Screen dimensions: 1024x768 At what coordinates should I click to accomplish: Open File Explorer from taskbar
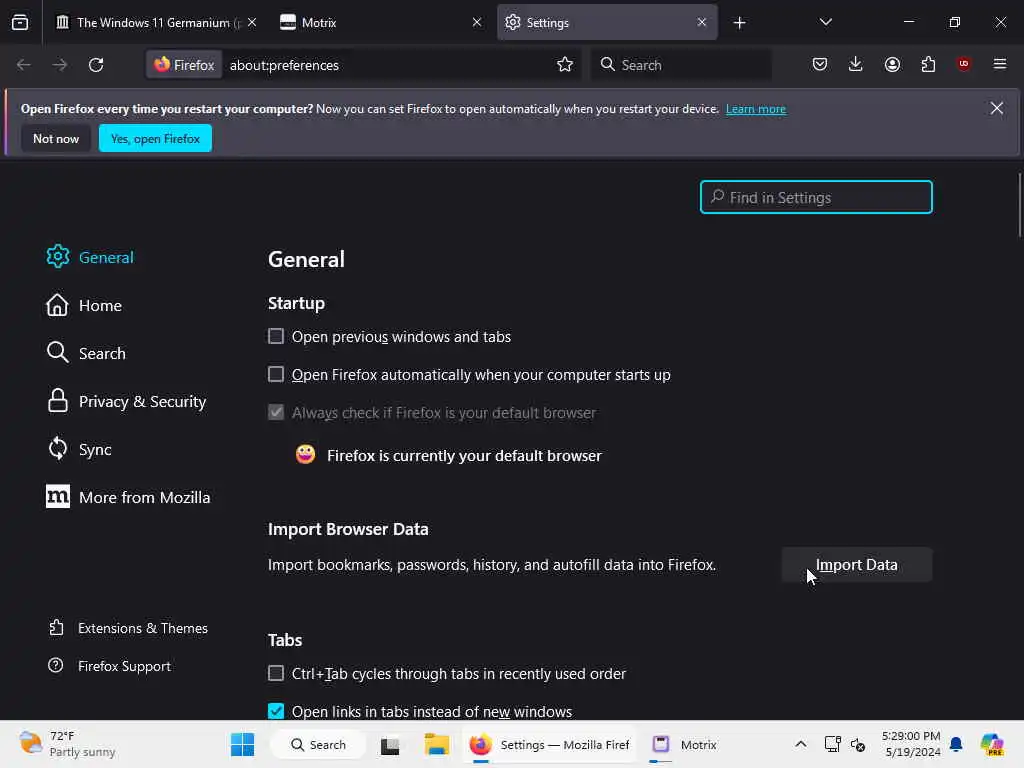pyautogui.click(x=436, y=744)
